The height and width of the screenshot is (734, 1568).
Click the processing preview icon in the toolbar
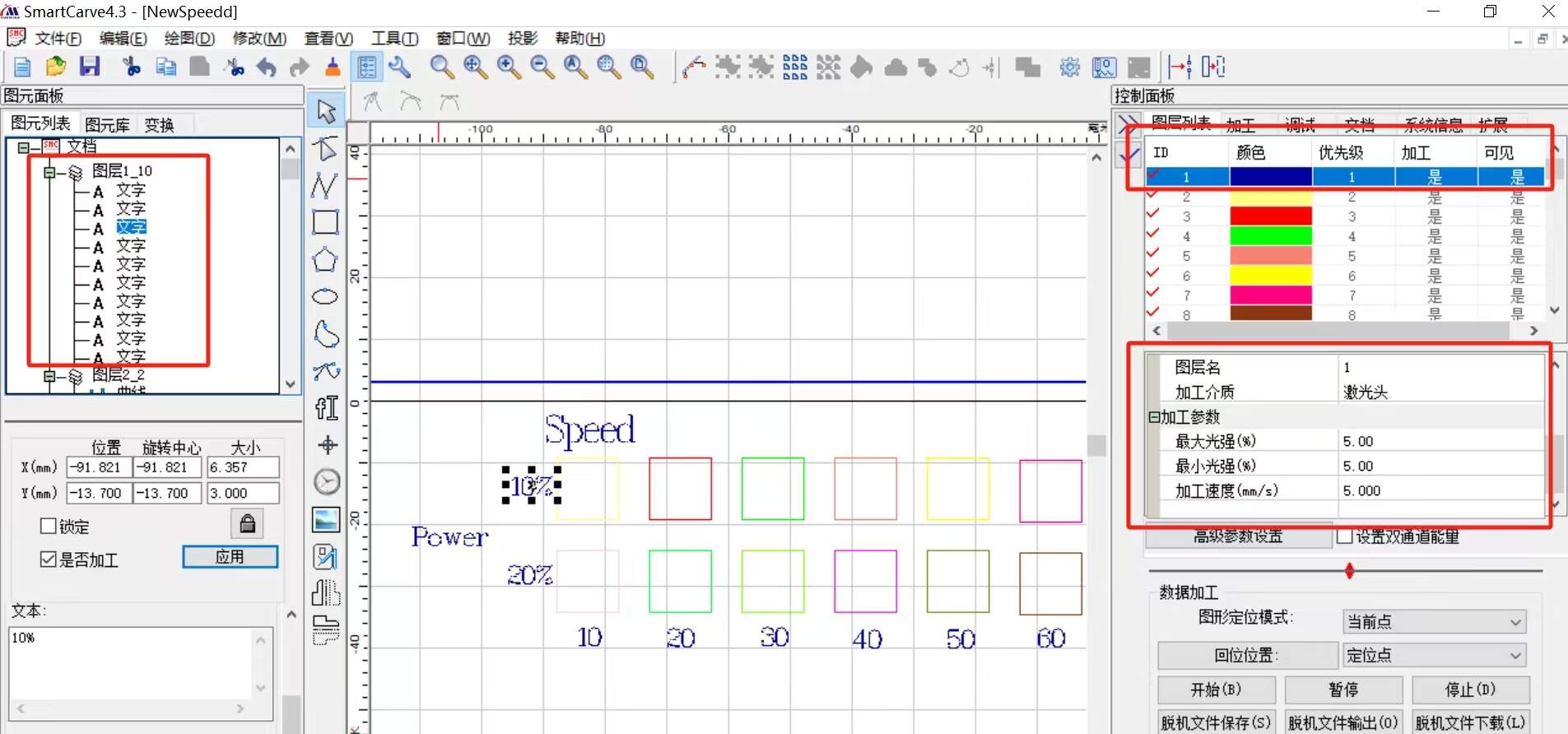[x=1104, y=67]
